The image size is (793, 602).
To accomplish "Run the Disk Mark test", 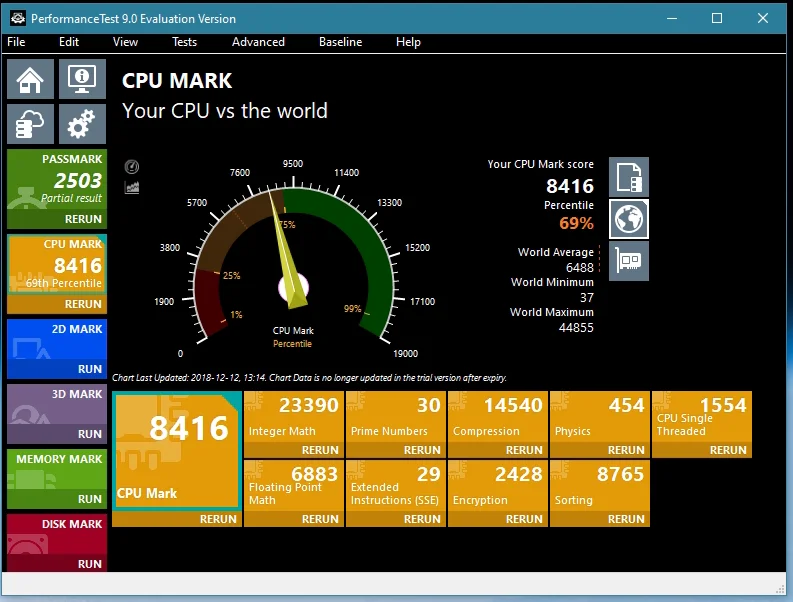I will 57,564.
